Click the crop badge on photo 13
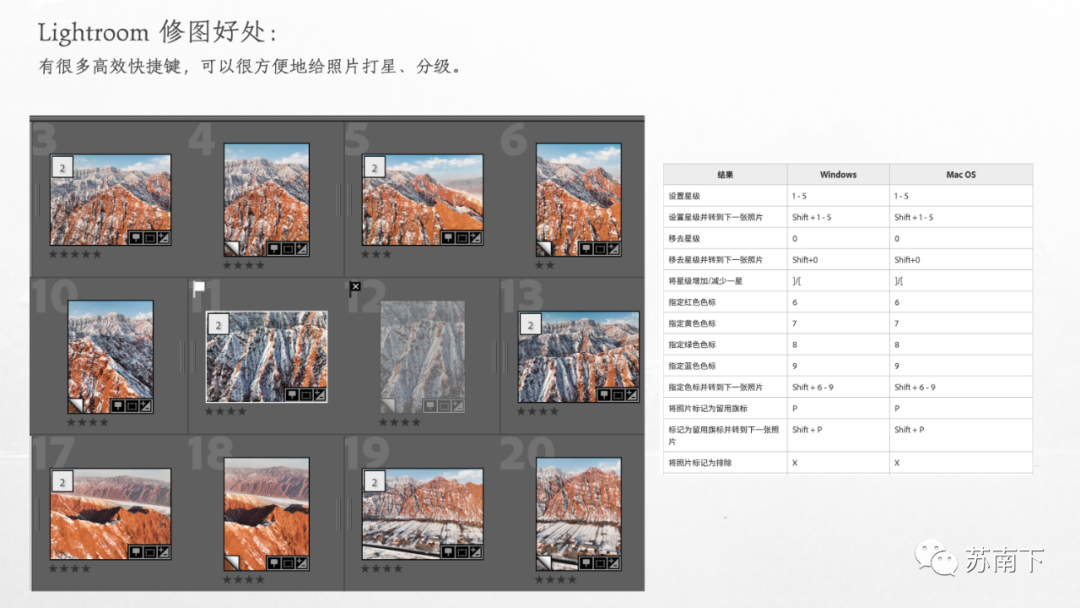The width and height of the screenshot is (1080, 608). [618, 395]
